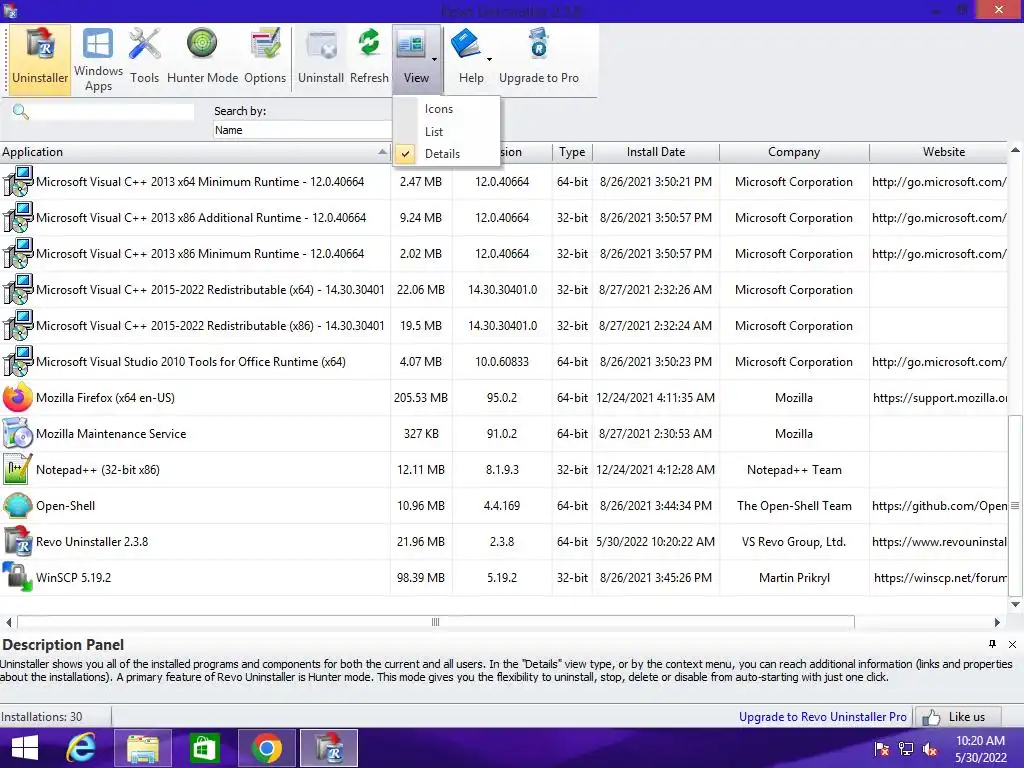The image size is (1024, 768).
Task: Open the Windows Apps section
Action: [x=98, y=60]
